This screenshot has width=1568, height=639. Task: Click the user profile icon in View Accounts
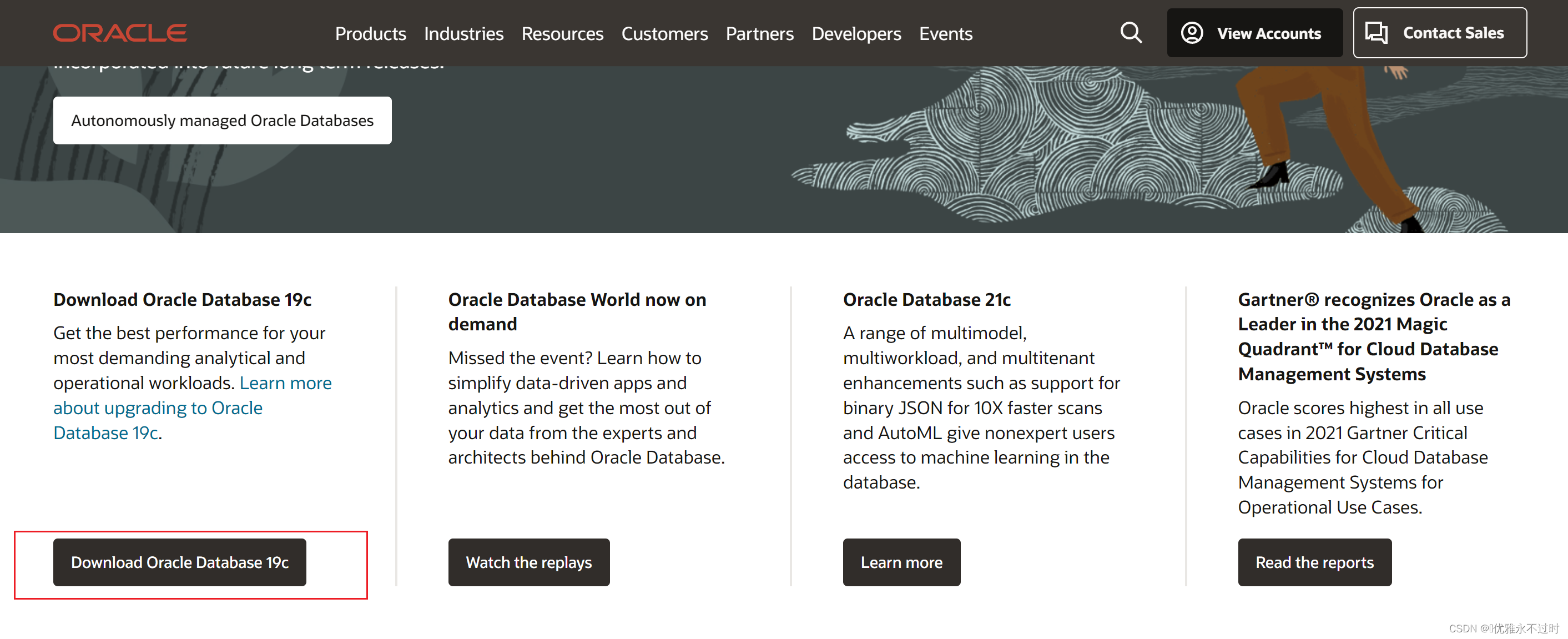(x=1191, y=33)
